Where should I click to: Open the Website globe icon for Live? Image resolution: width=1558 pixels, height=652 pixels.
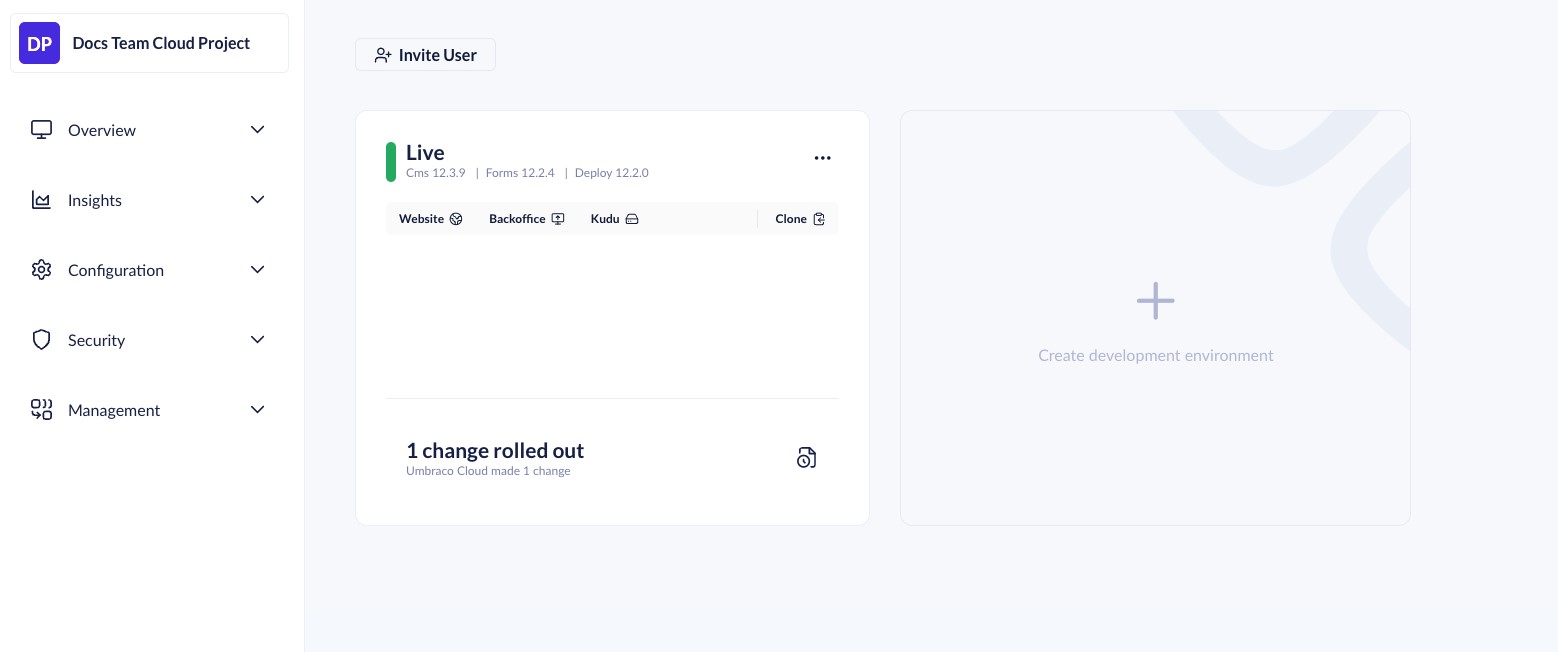pyautogui.click(x=456, y=219)
